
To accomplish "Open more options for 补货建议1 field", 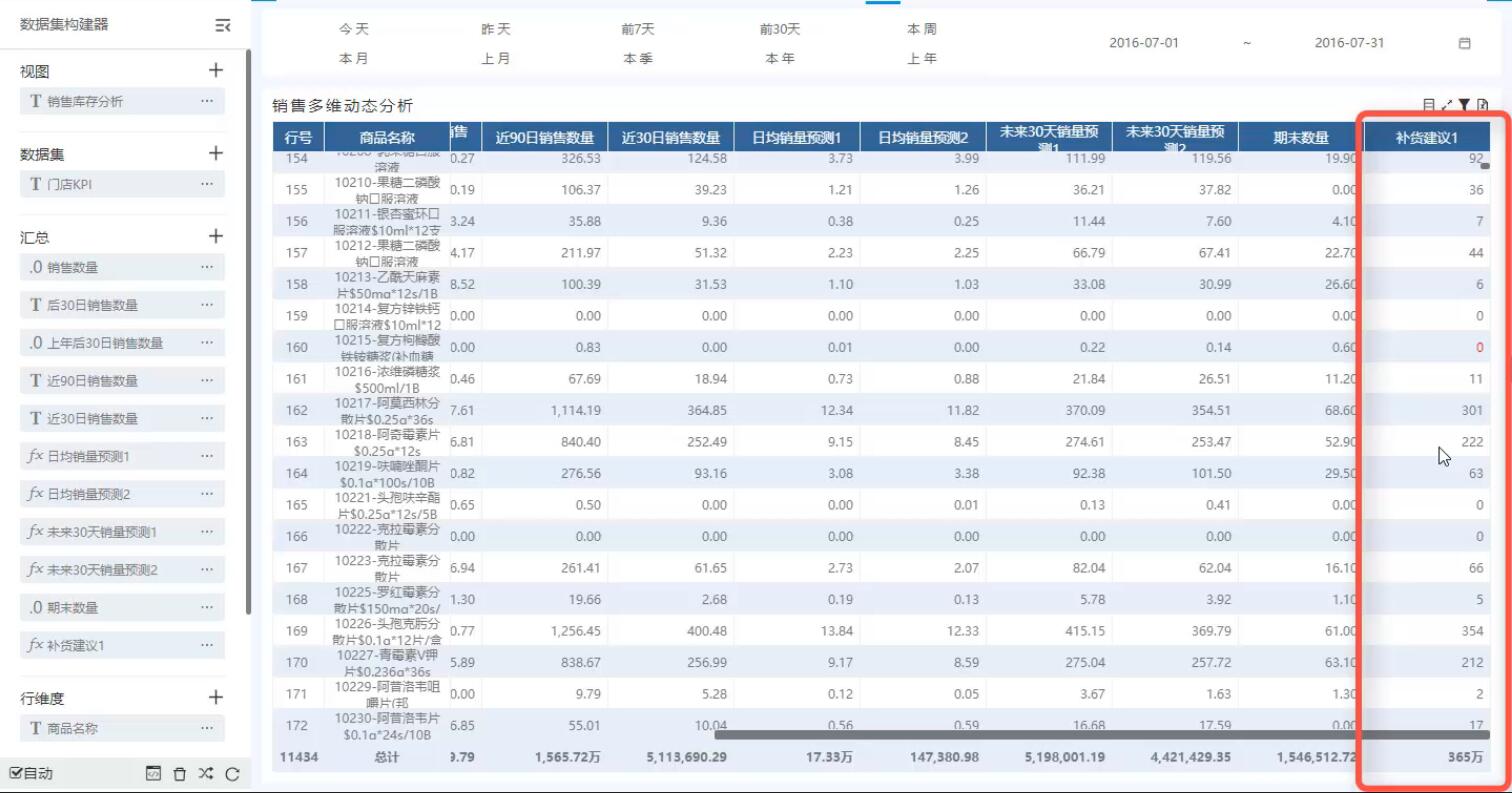I will point(207,645).
